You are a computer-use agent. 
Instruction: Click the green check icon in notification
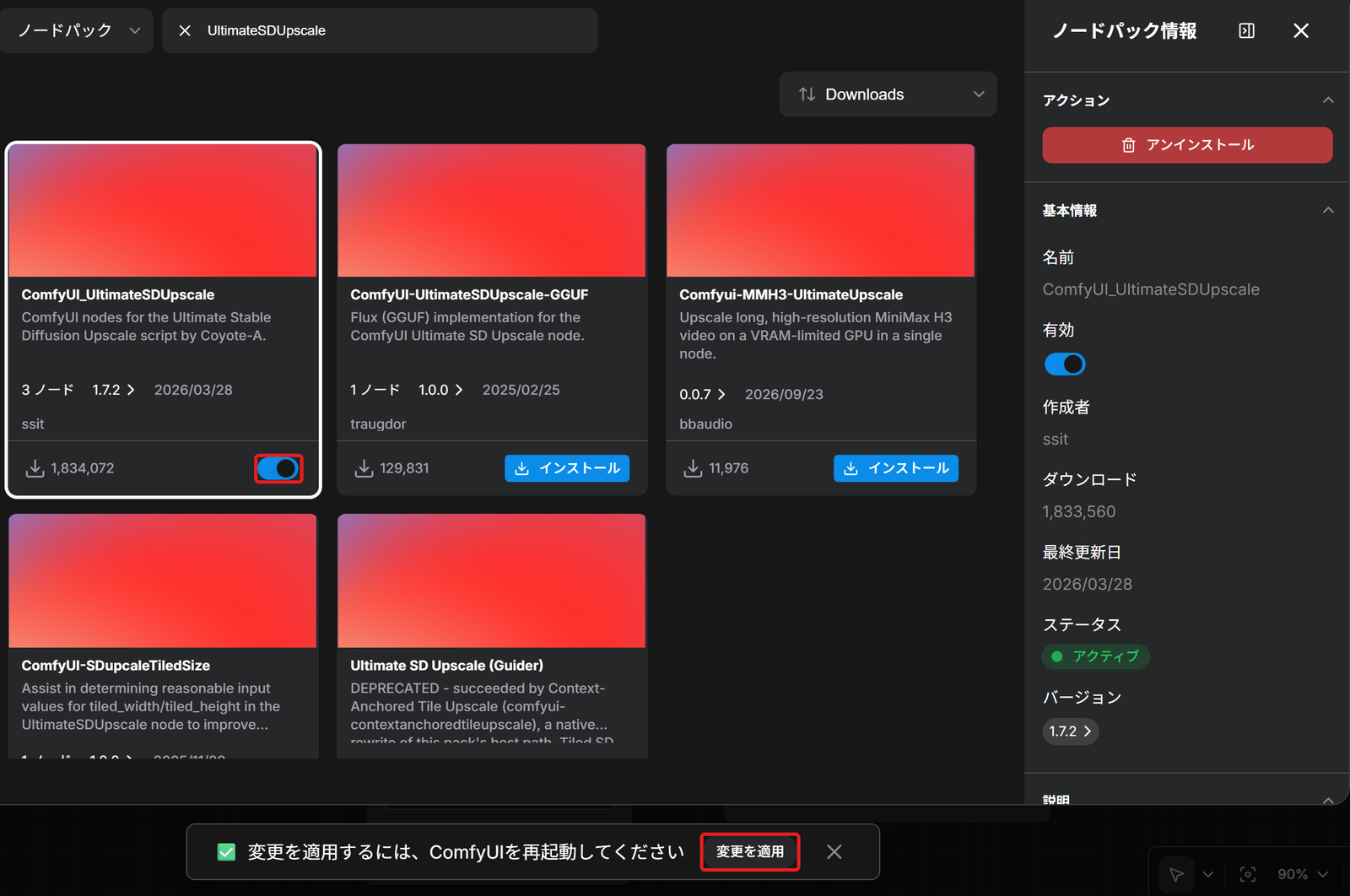[x=226, y=852]
